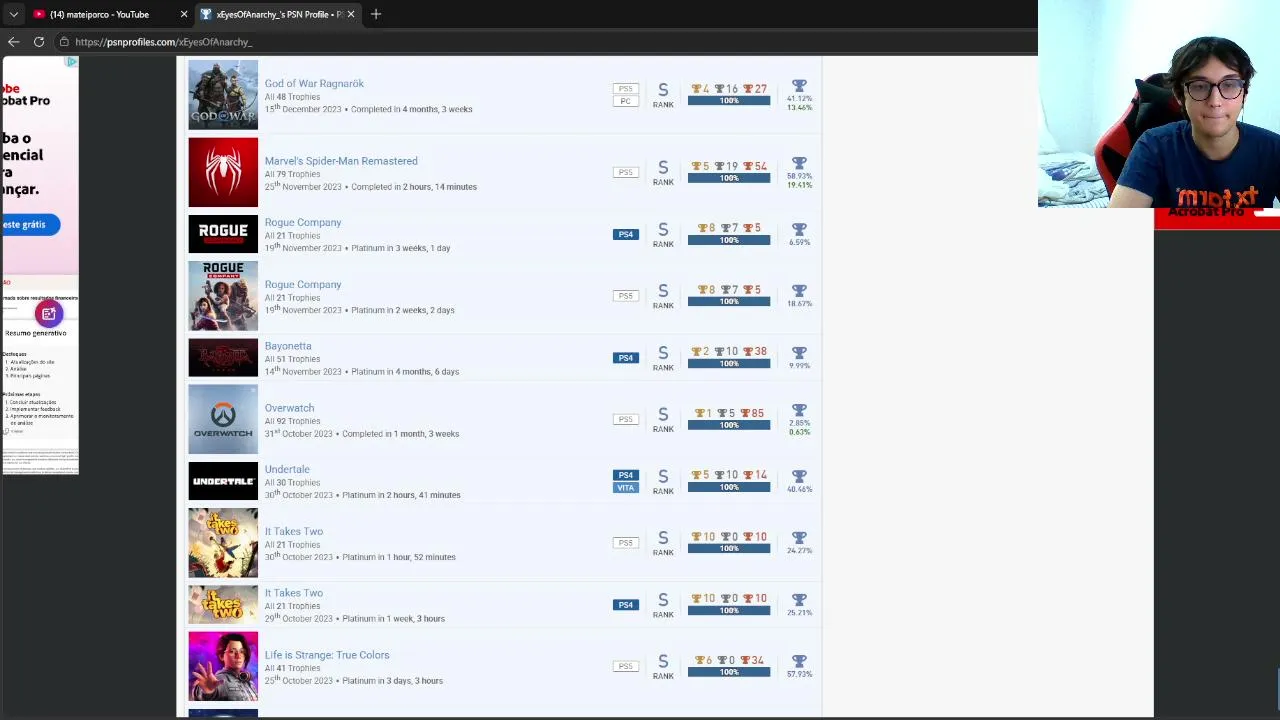Click silver trophy count on Spider-Man row
The image size is (1280, 720).
(728, 167)
